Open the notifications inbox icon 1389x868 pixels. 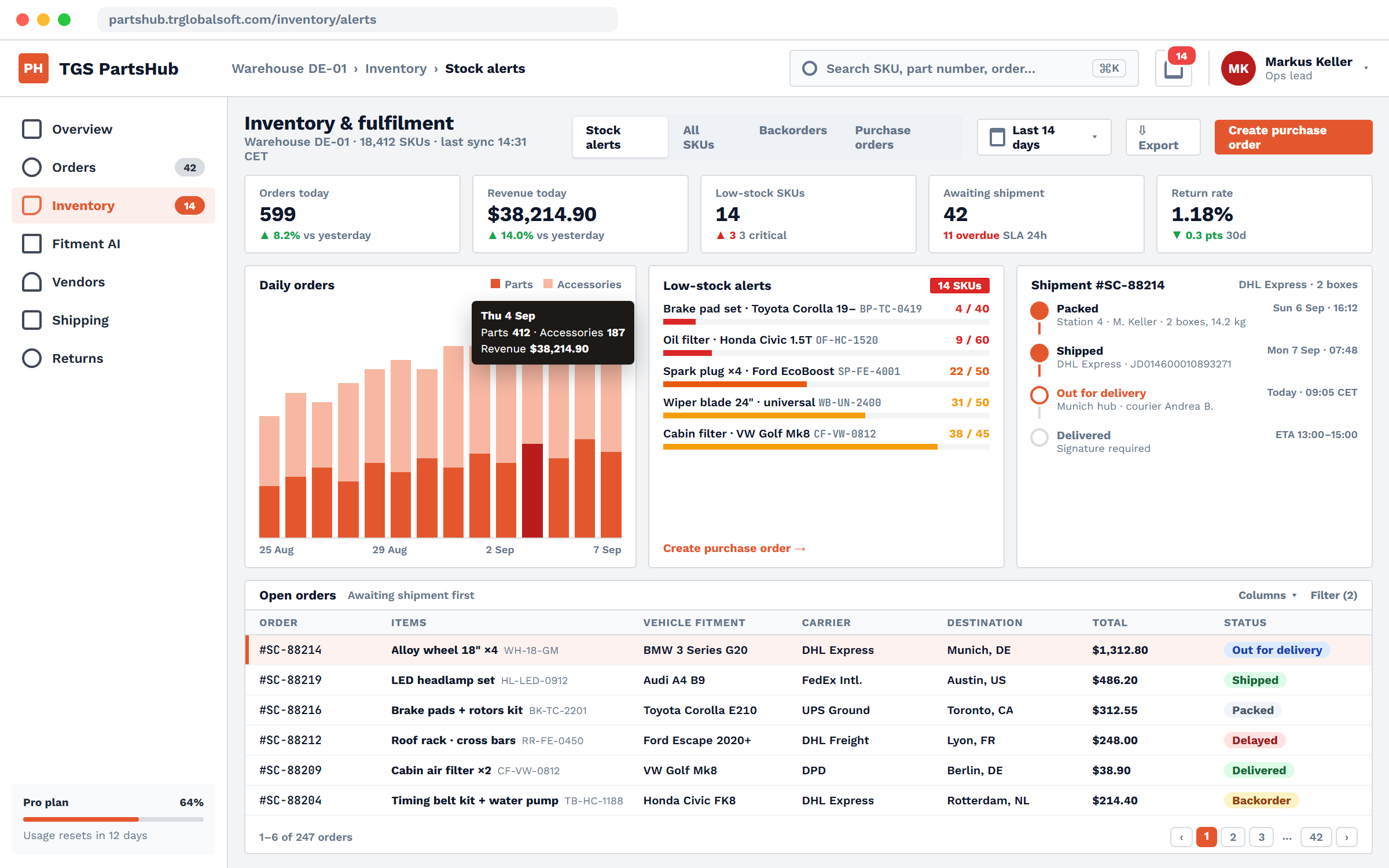point(1173,69)
